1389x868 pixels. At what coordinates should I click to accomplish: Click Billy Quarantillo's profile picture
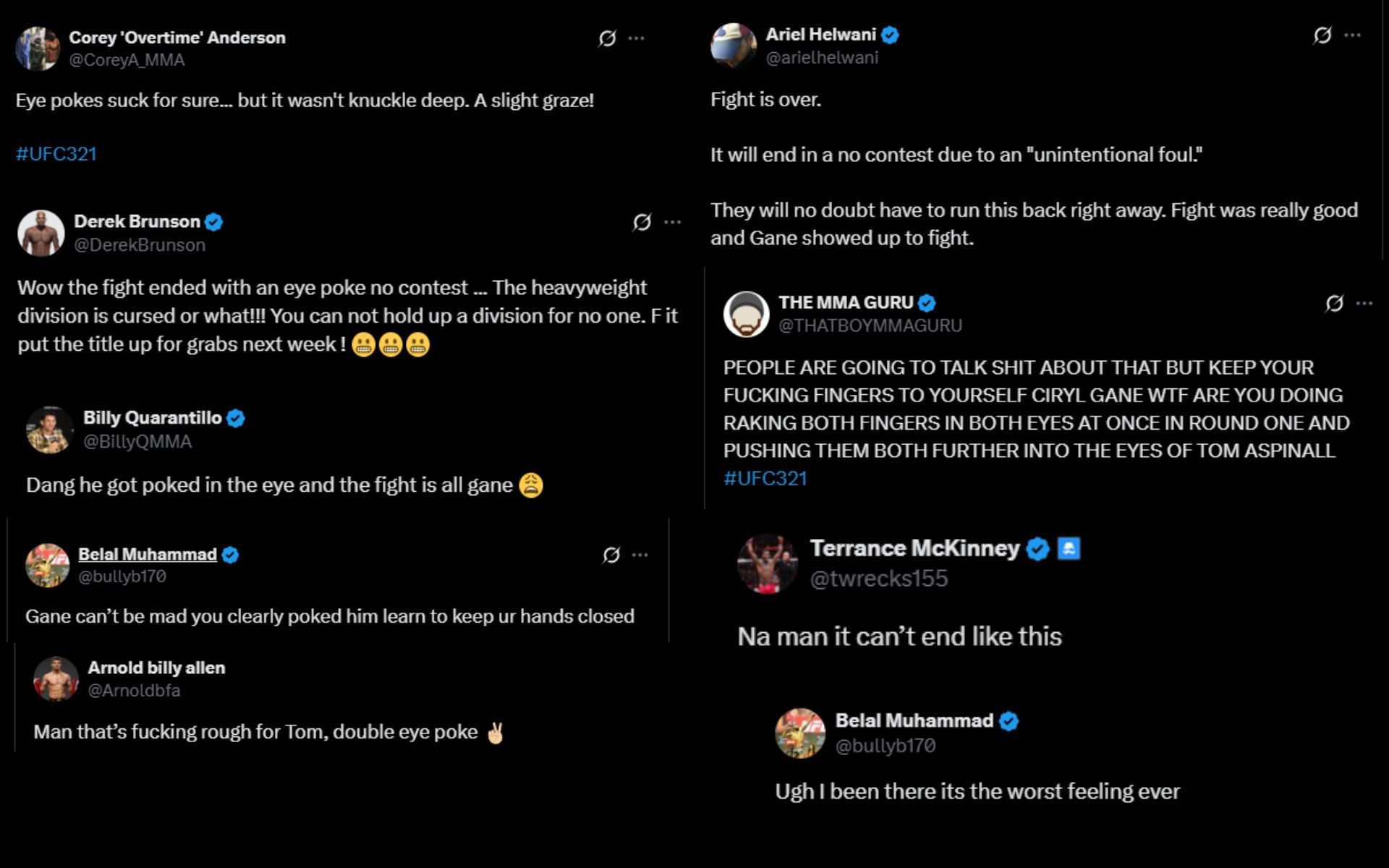[x=50, y=430]
